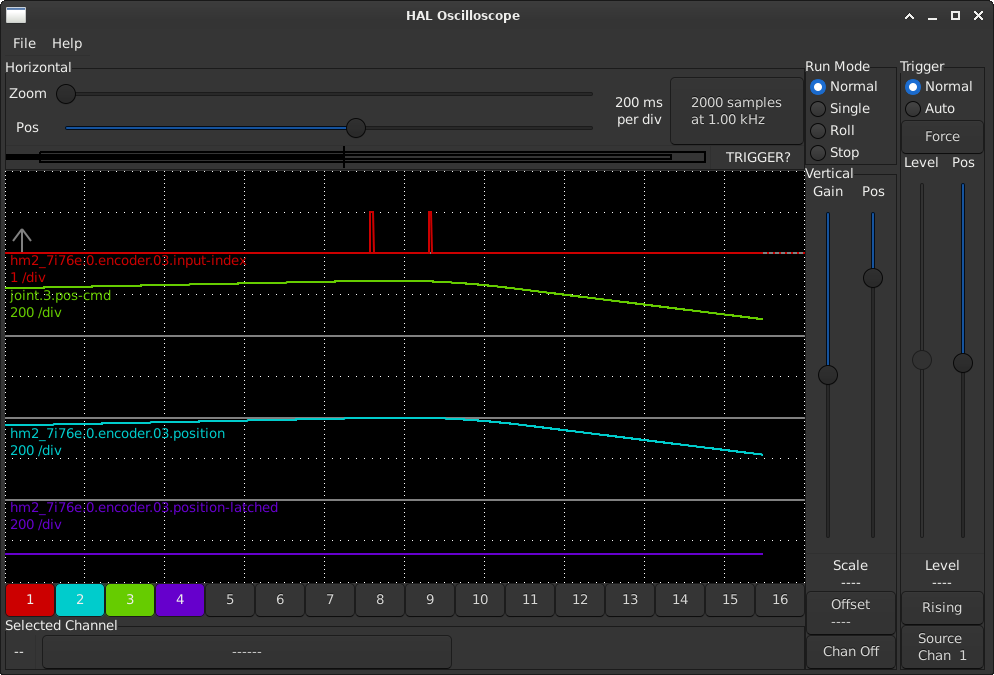Select the green channel 3 button
Viewport: 994px width, 675px height.
tap(130, 600)
